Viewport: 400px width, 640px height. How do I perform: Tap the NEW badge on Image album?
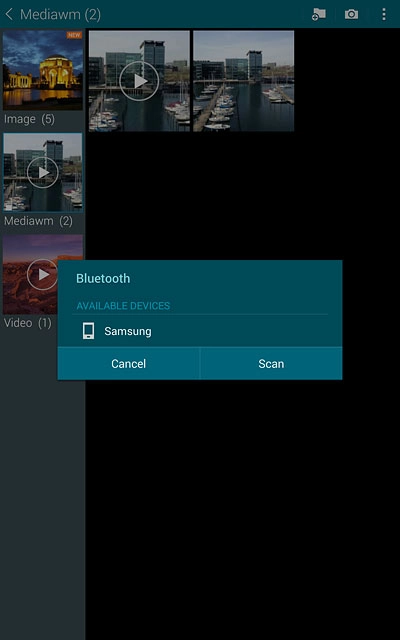[x=74, y=35]
